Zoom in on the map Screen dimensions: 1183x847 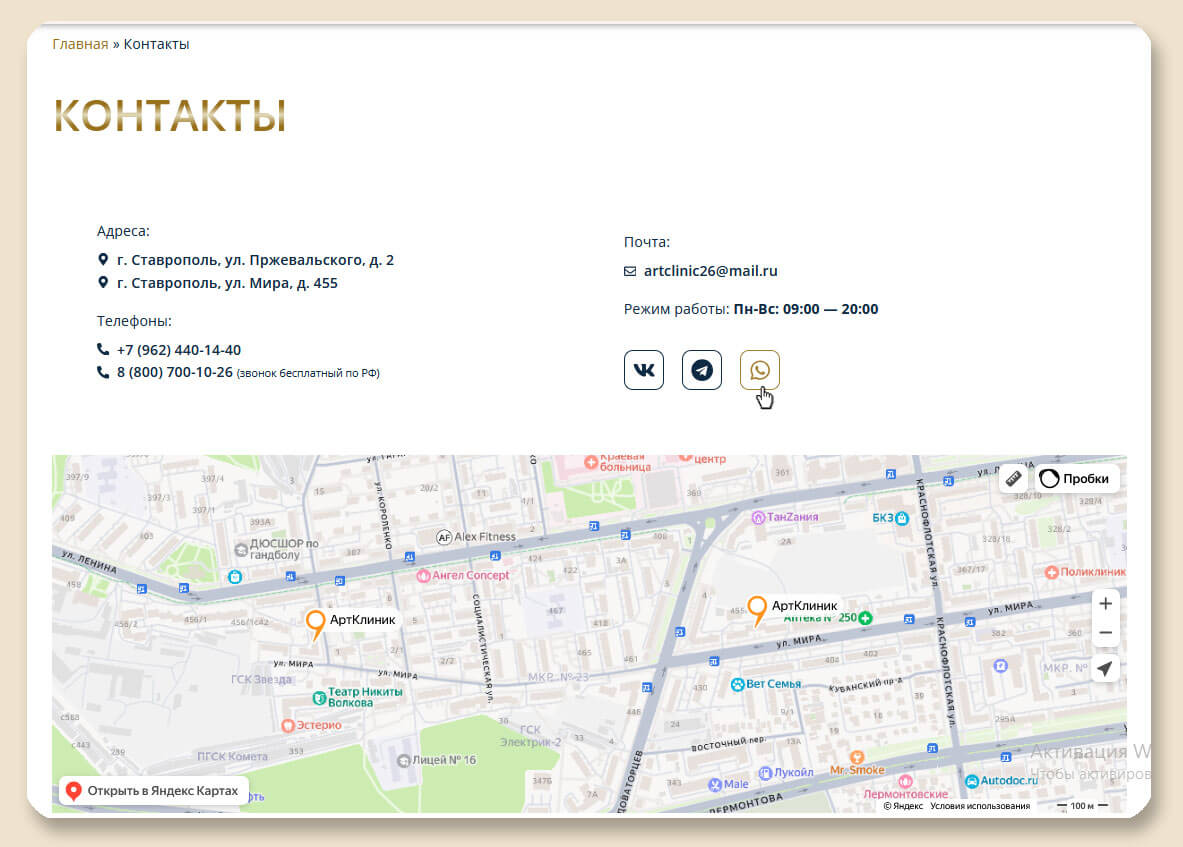click(x=1105, y=604)
